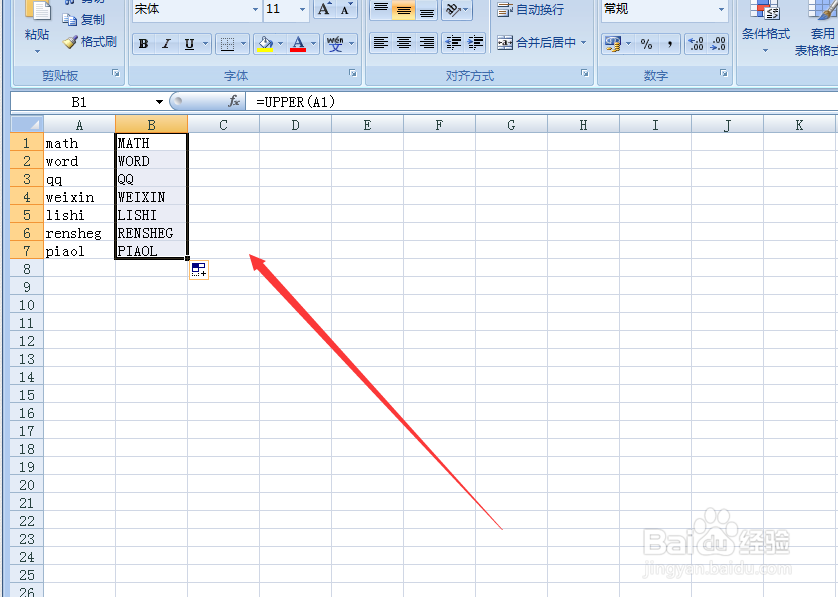The width and height of the screenshot is (838, 597).
Task: Open the font size 11 dropdown
Action: (x=302, y=9)
